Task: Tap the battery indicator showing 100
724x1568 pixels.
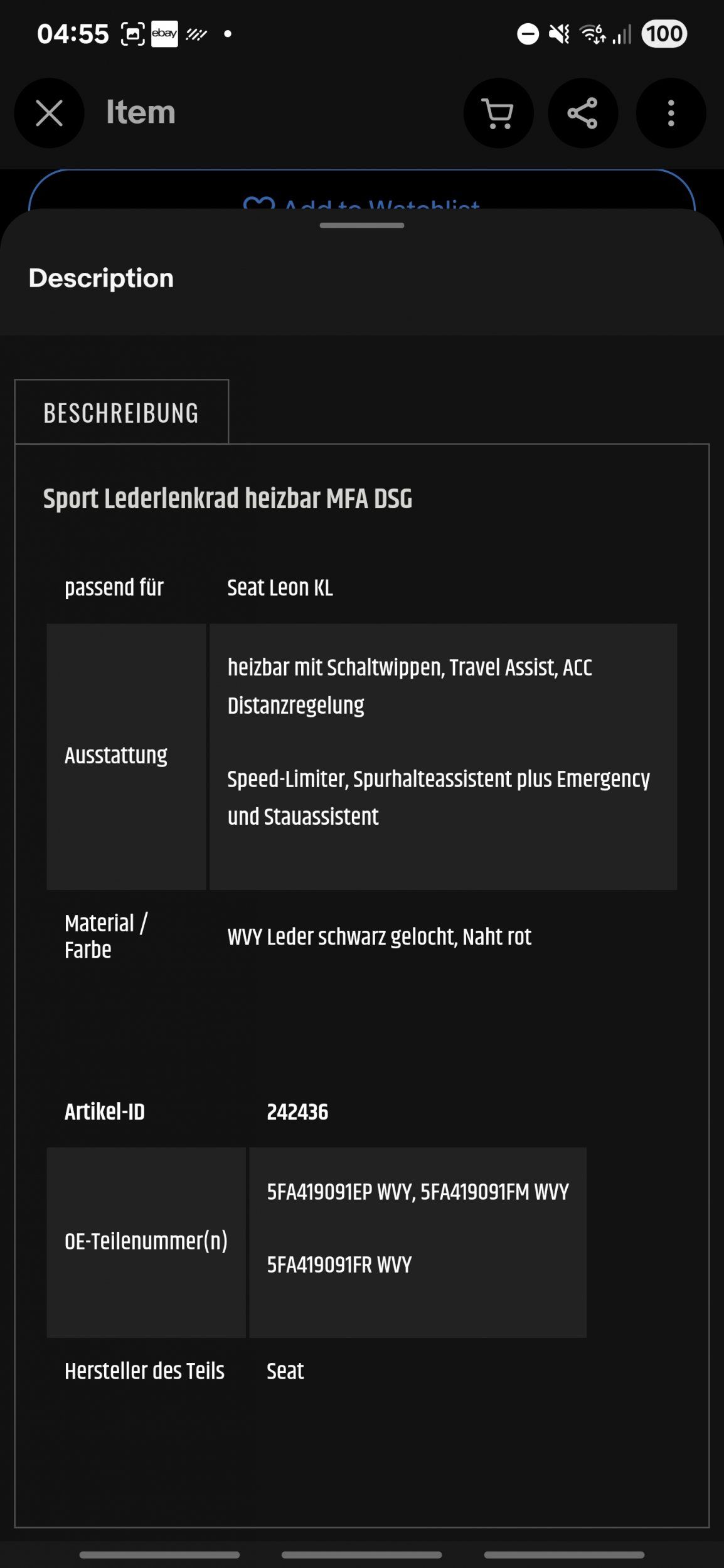Action: click(664, 34)
